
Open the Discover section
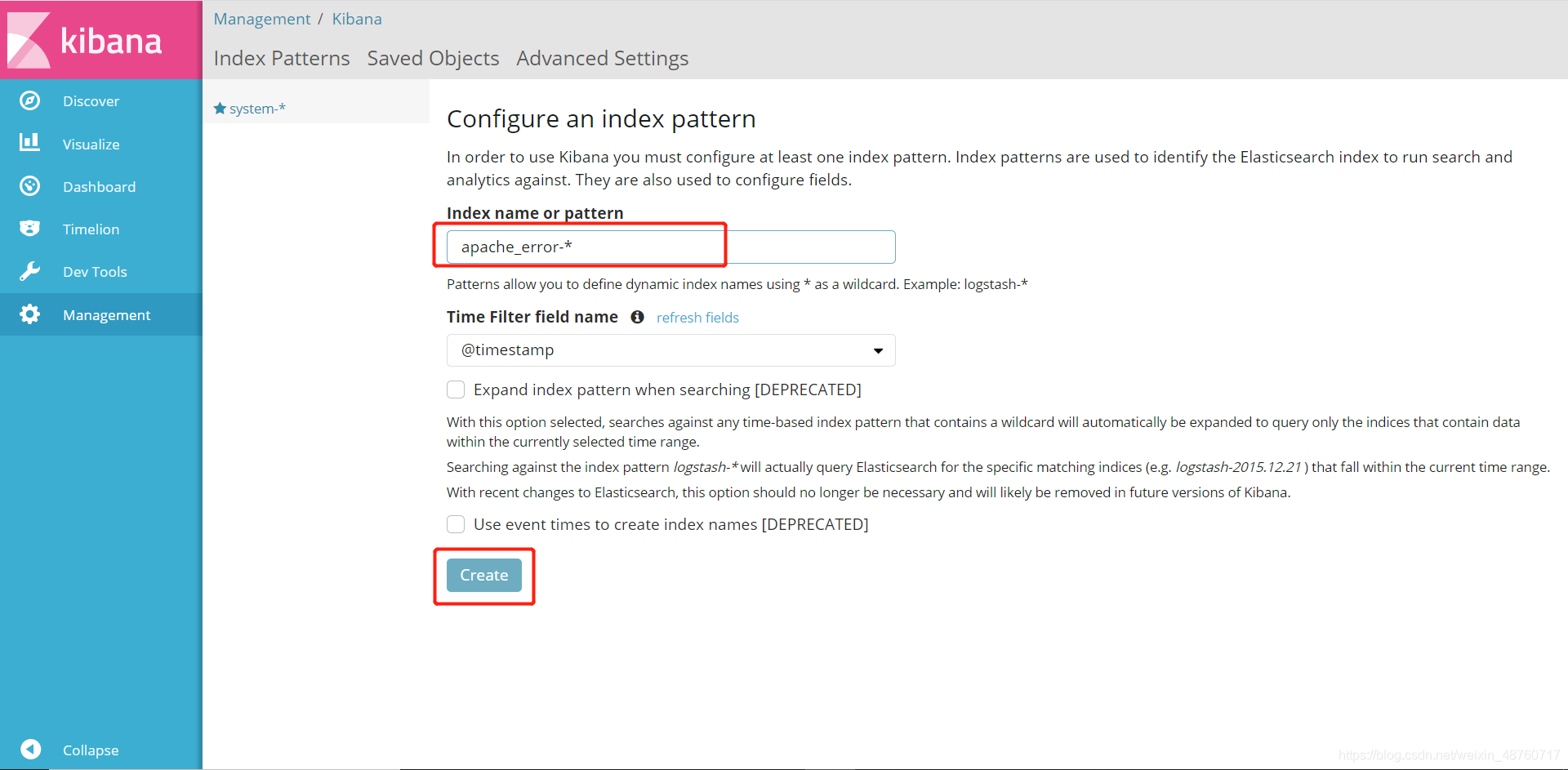(x=91, y=101)
